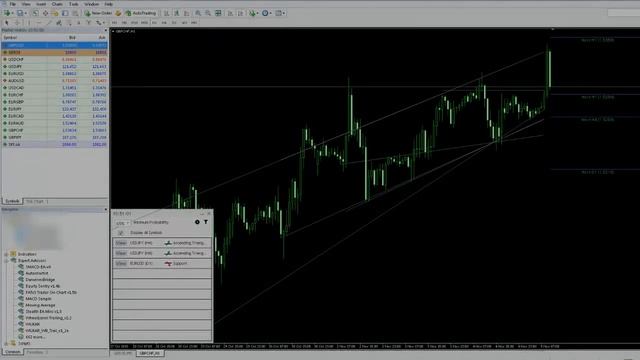The width and height of the screenshot is (640, 360).
Task: Toggle the Chart Shift icon
Action: click(240, 13)
